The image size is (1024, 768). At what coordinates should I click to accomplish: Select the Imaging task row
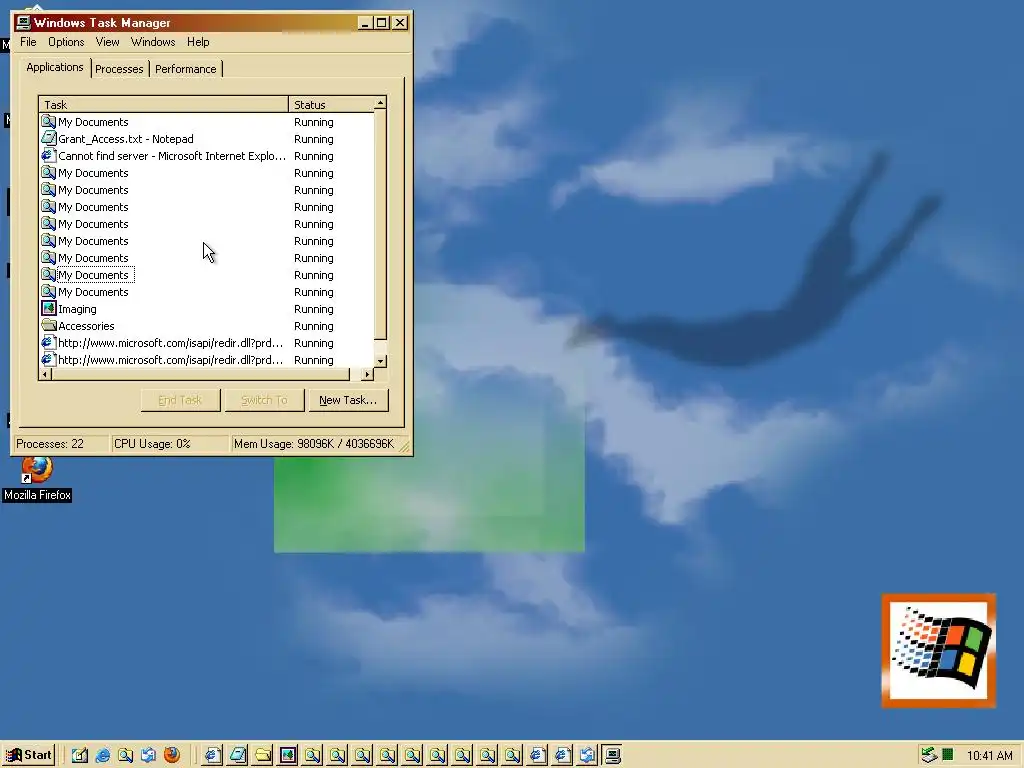click(206, 309)
